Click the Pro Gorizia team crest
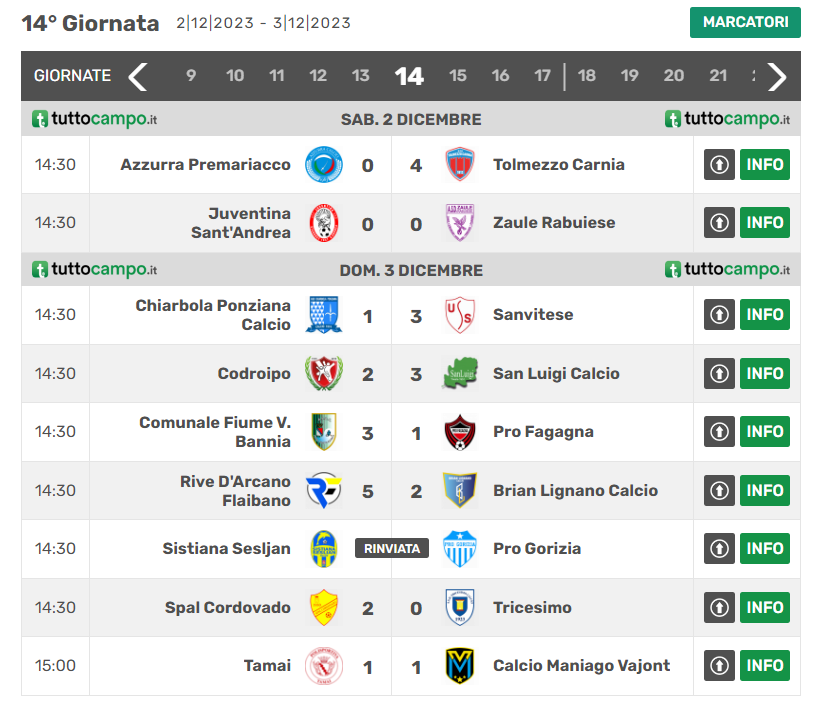817x701 pixels. 460,549
